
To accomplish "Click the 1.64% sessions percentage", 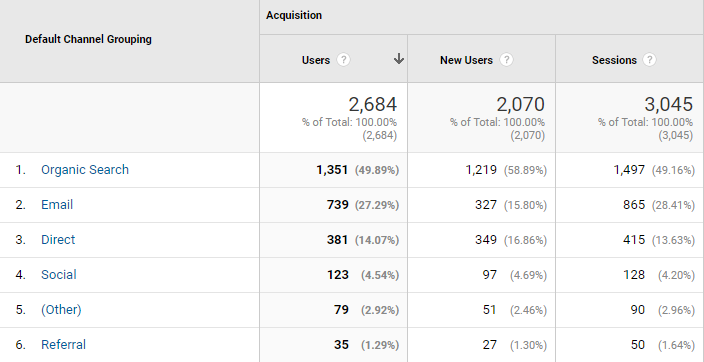I will pyautogui.click(x=677, y=345).
